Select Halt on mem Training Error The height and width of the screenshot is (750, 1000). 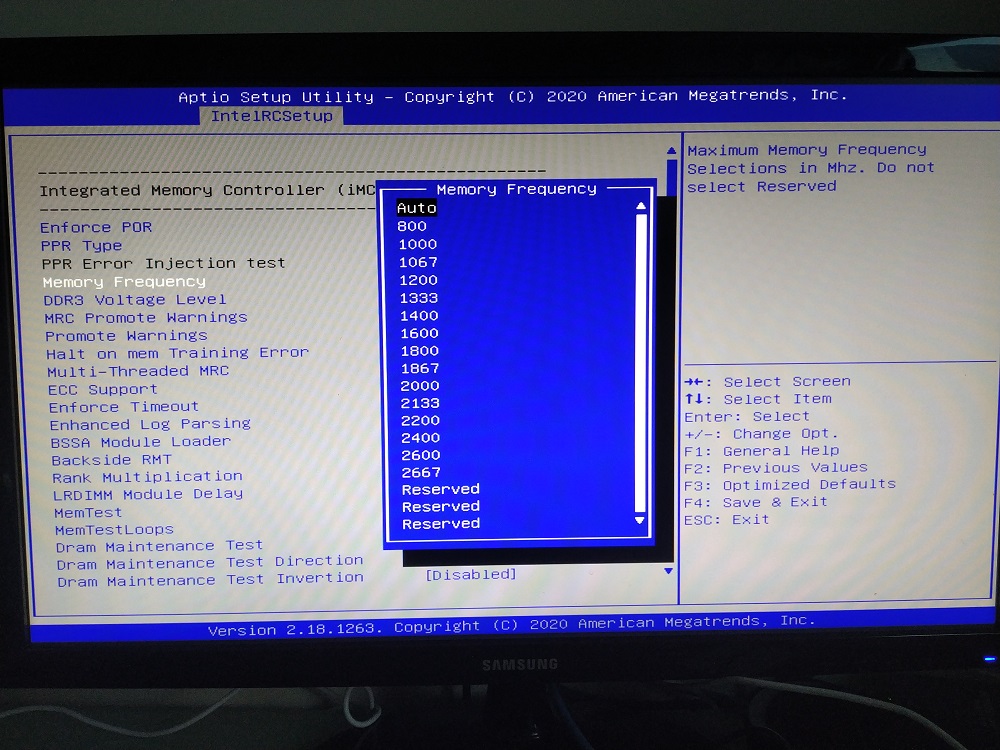[177, 353]
